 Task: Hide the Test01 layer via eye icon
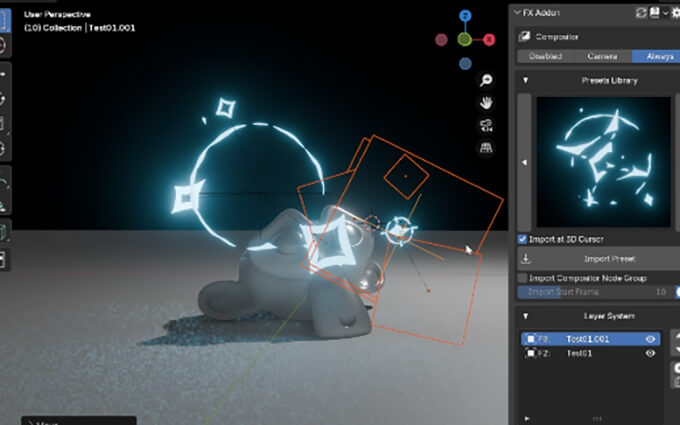coord(650,353)
